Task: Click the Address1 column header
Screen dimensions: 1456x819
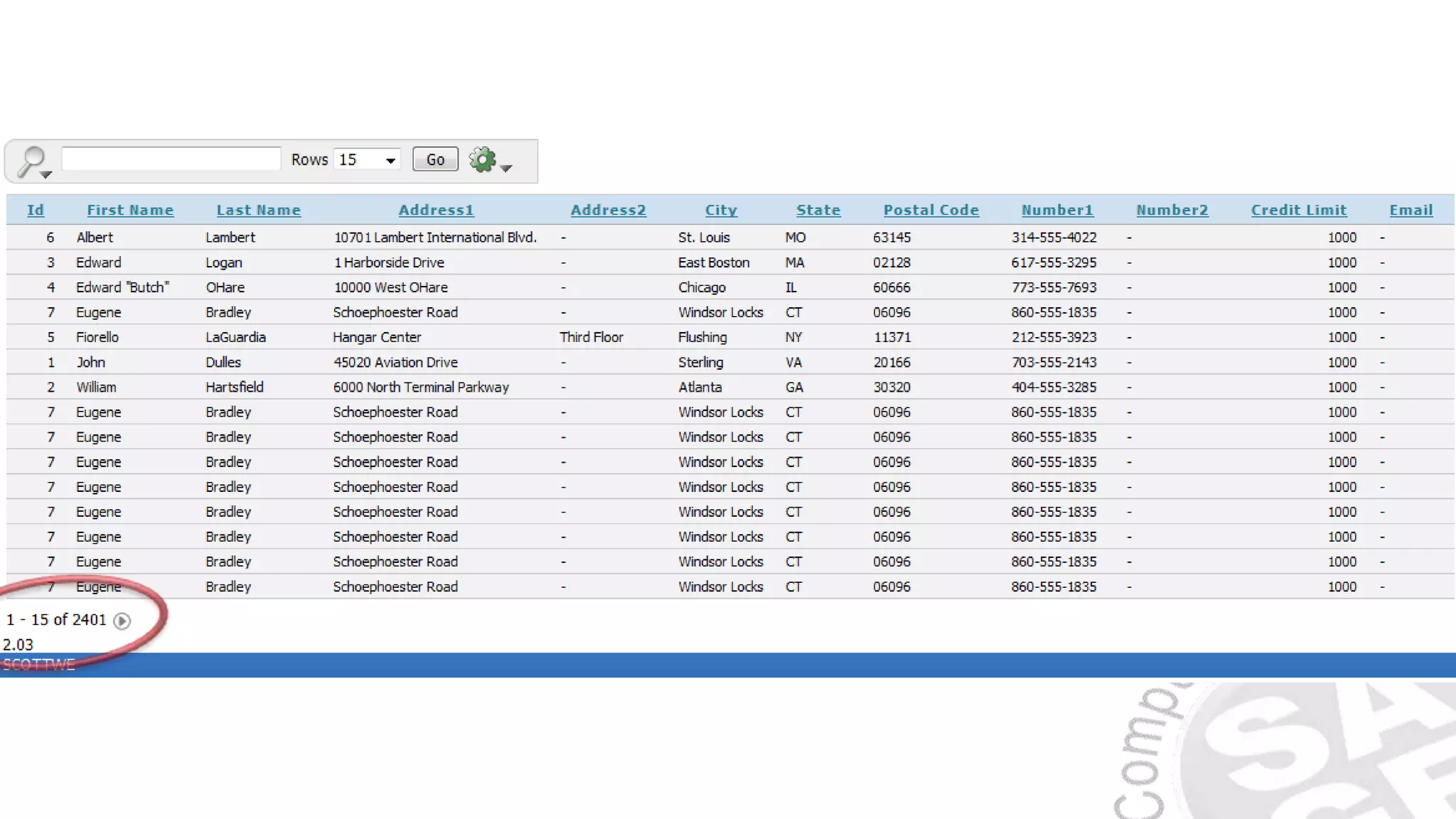Action: (x=436, y=210)
